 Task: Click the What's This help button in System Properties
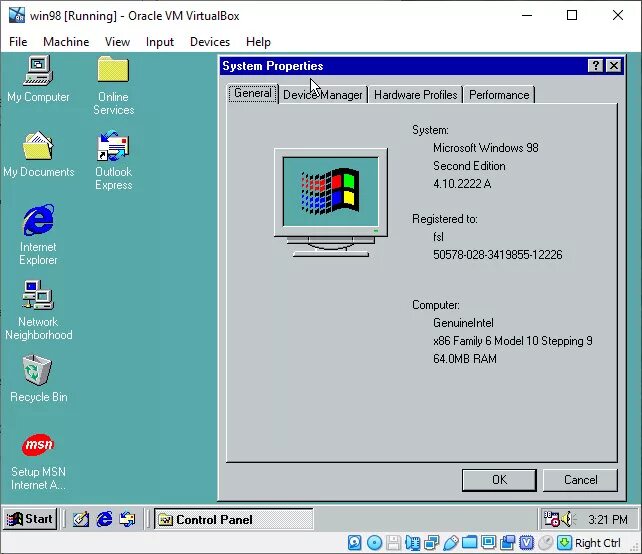coord(596,66)
